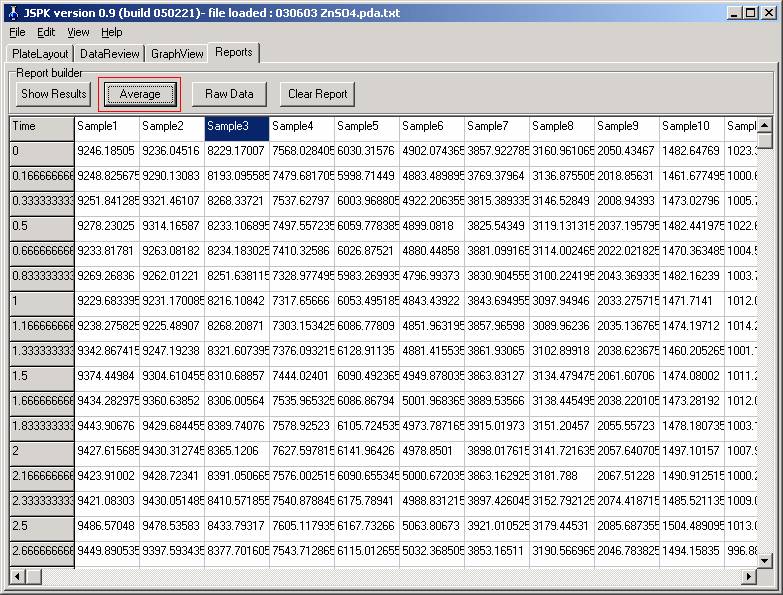Select the Sample2 column header

172,129
